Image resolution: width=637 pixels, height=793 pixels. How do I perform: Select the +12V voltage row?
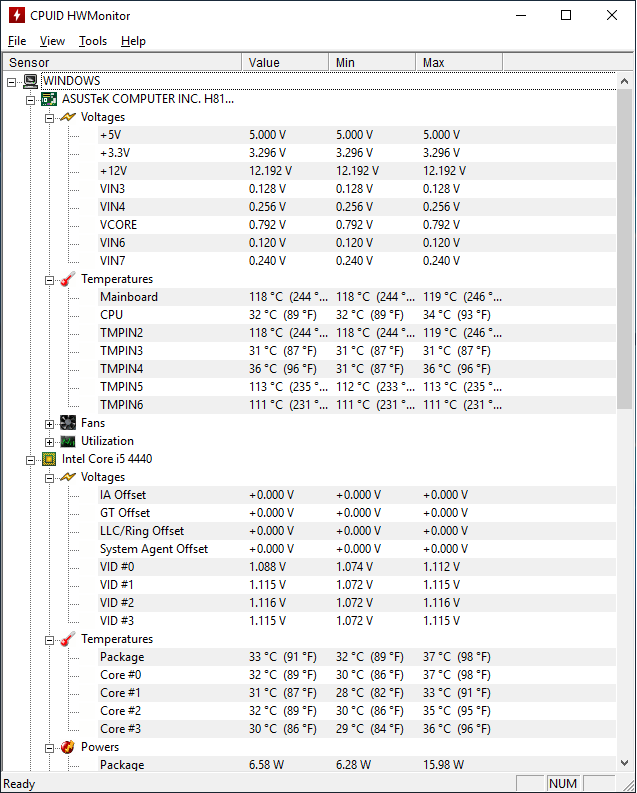tap(357, 171)
